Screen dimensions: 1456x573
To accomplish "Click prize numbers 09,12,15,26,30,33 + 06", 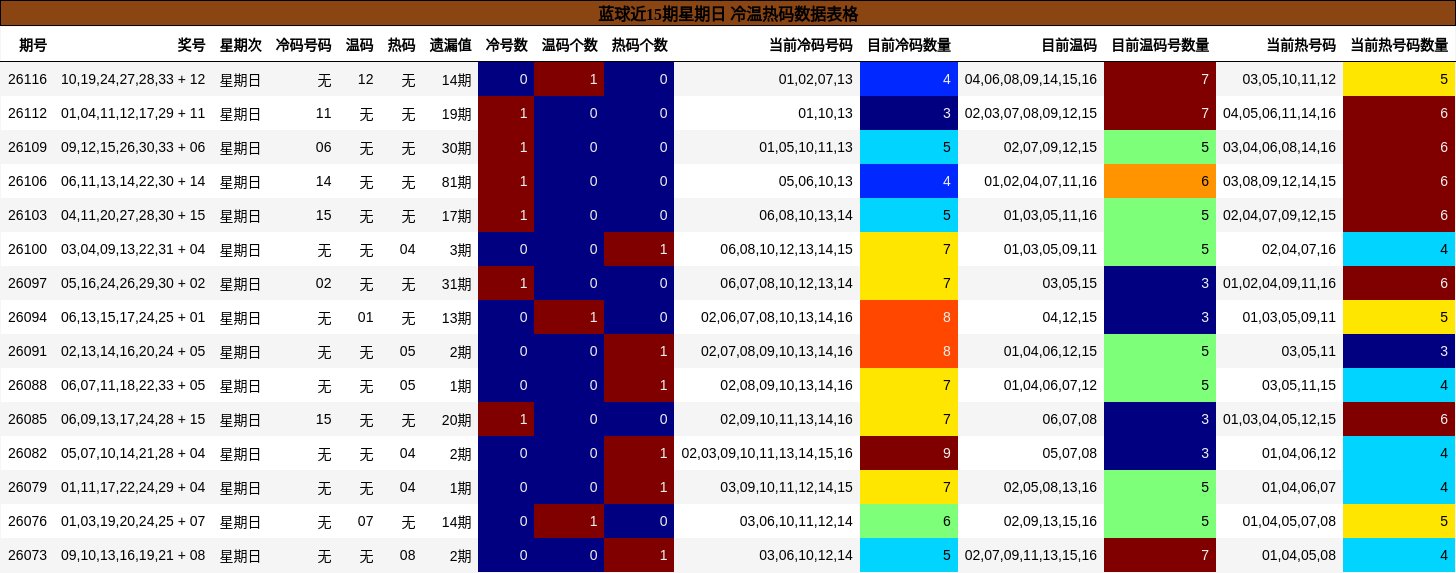I will (133, 147).
